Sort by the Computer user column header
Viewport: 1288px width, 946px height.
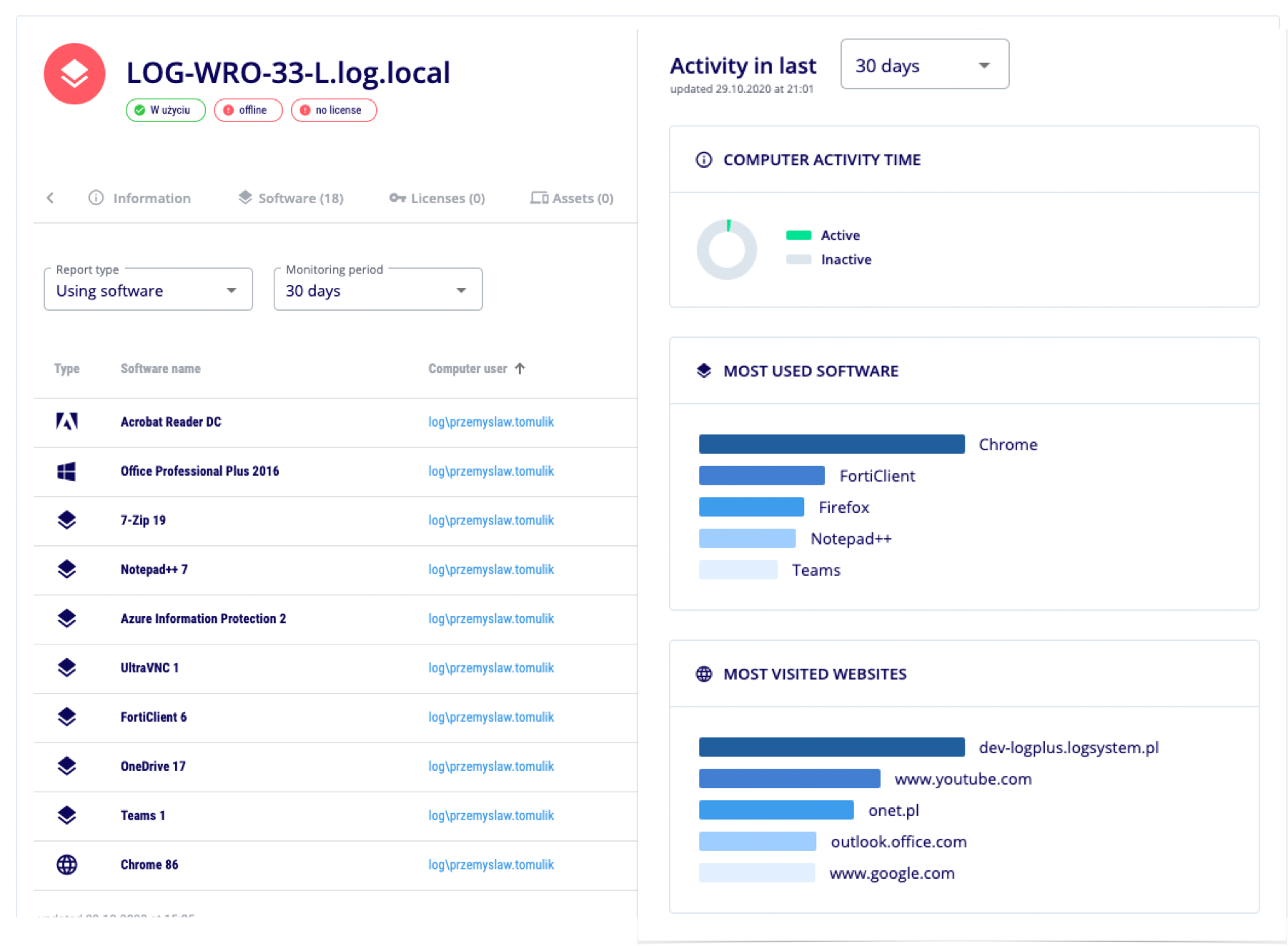coord(467,369)
